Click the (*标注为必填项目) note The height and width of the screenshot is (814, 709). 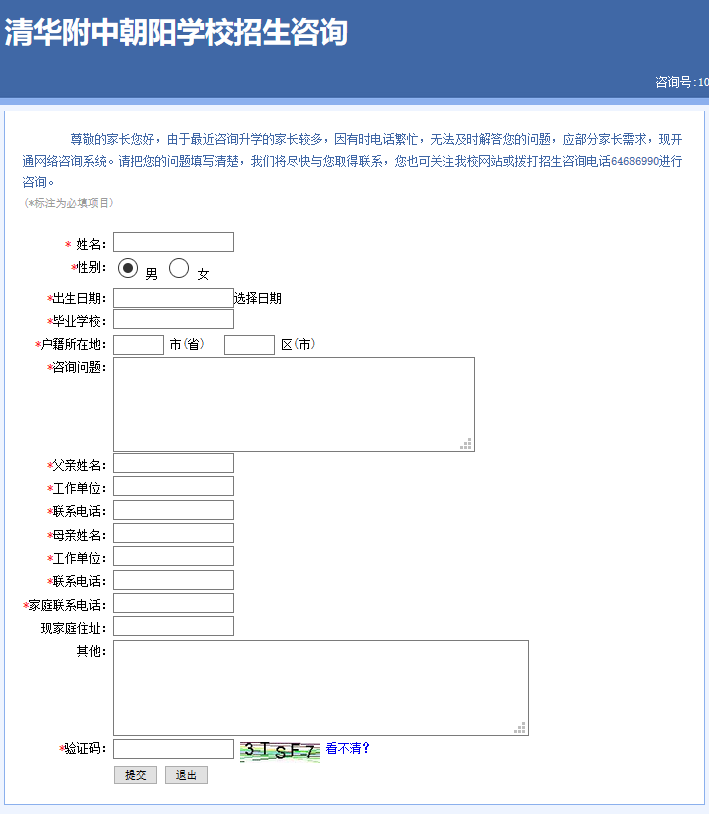tap(69, 203)
